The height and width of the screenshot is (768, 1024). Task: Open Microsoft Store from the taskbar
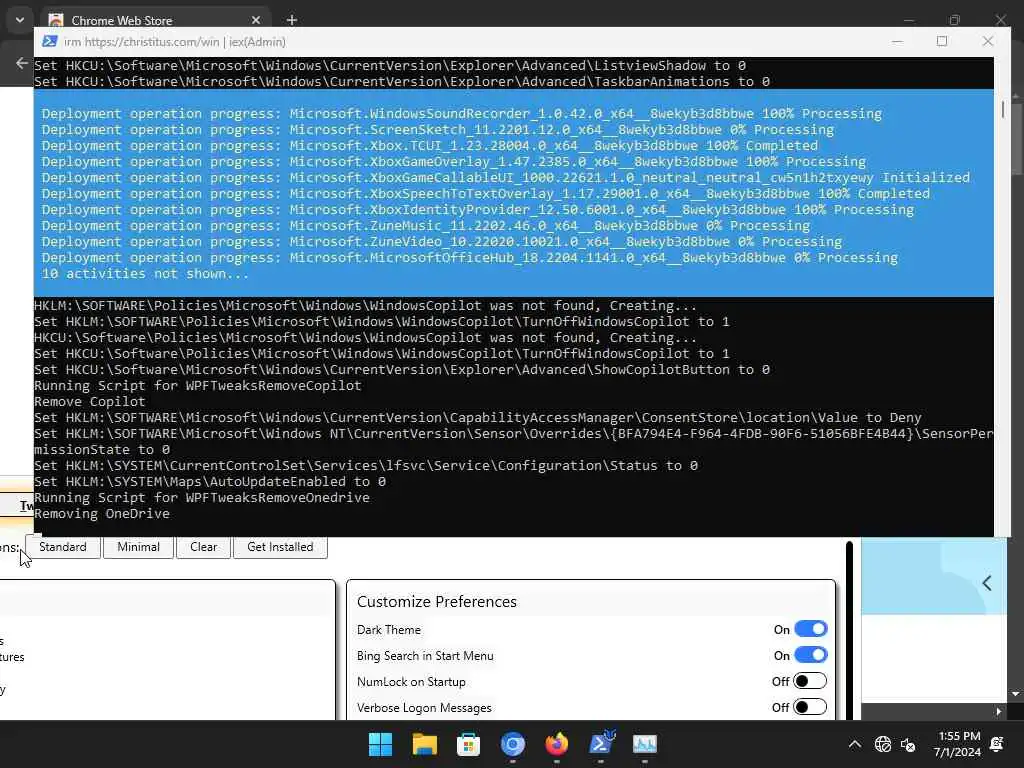point(468,744)
